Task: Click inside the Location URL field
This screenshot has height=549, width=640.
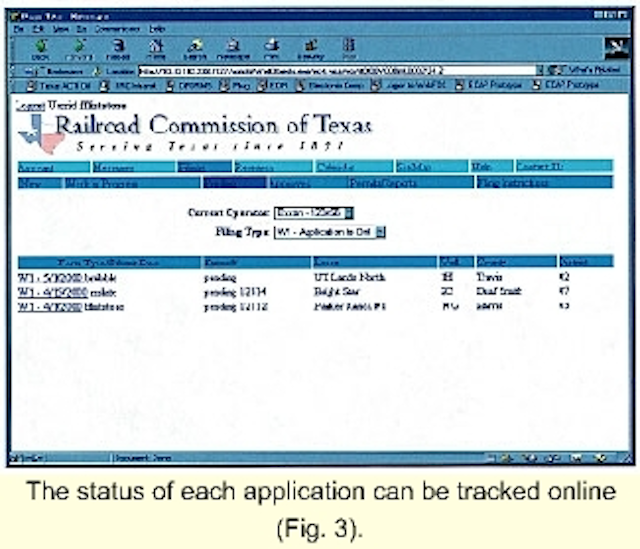Action: pyautogui.click(x=337, y=71)
